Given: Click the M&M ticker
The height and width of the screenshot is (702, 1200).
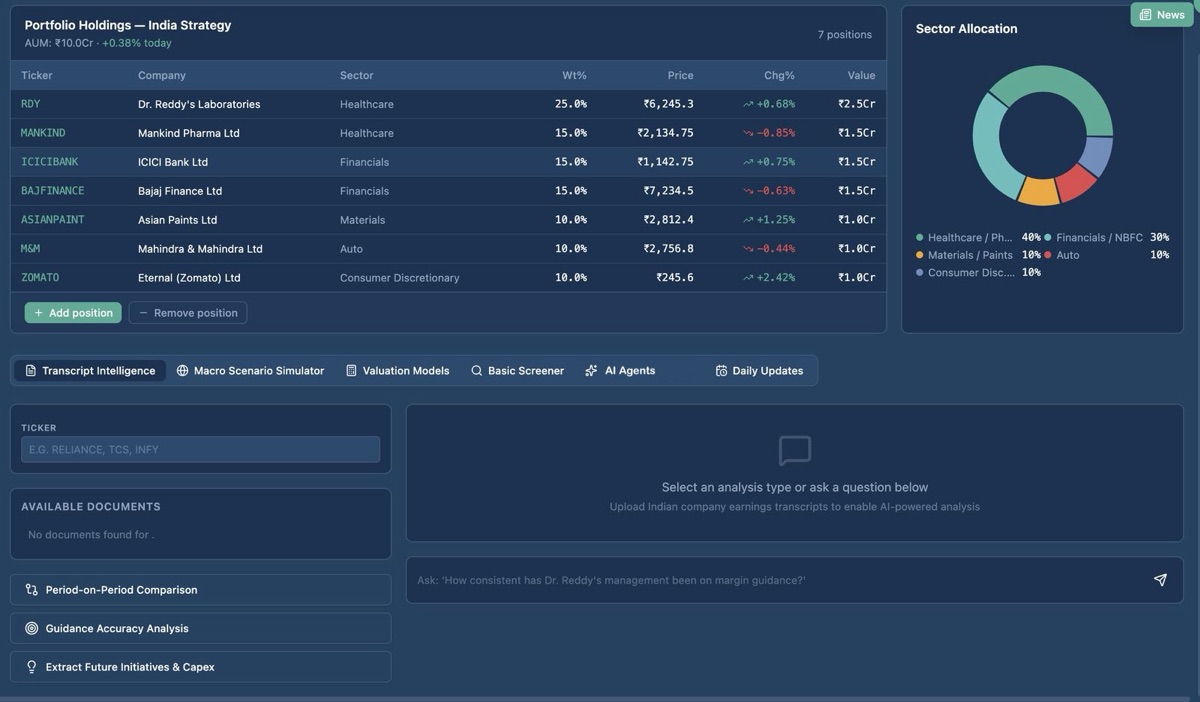Looking at the screenshot, I should [x=31, y=249].
